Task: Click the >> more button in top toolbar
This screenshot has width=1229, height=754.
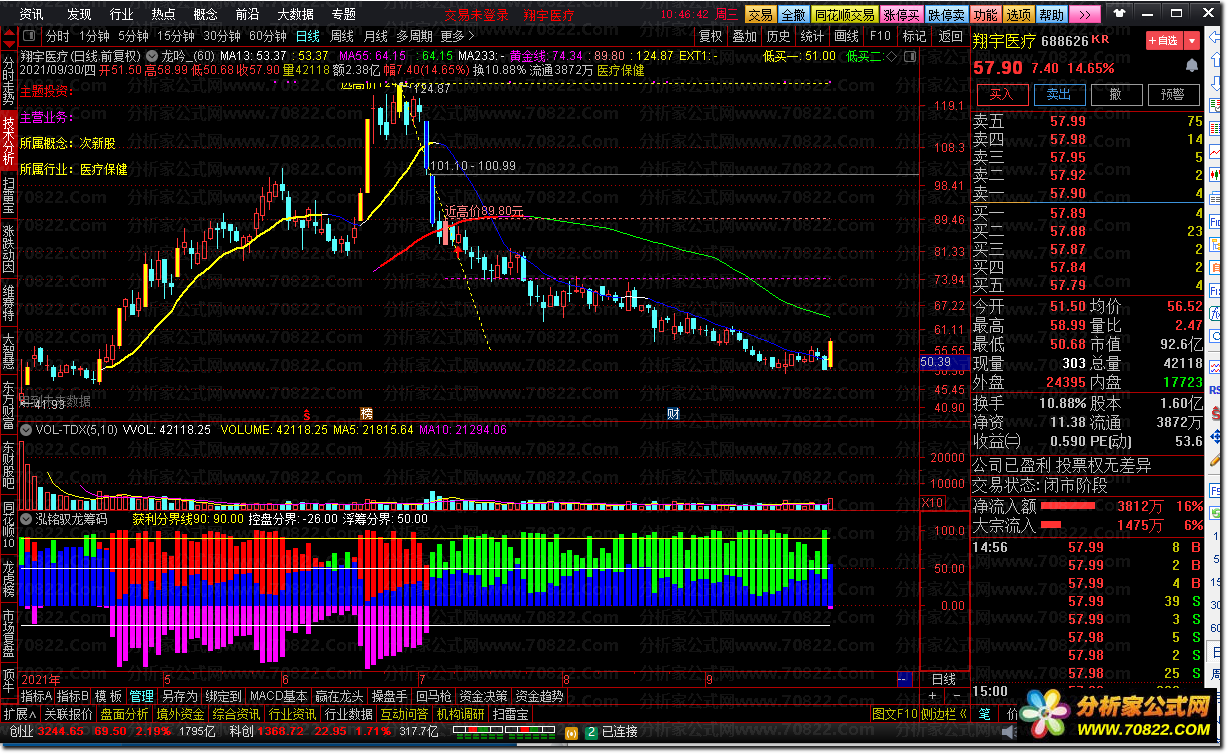Action: (x=1085, y=15)
